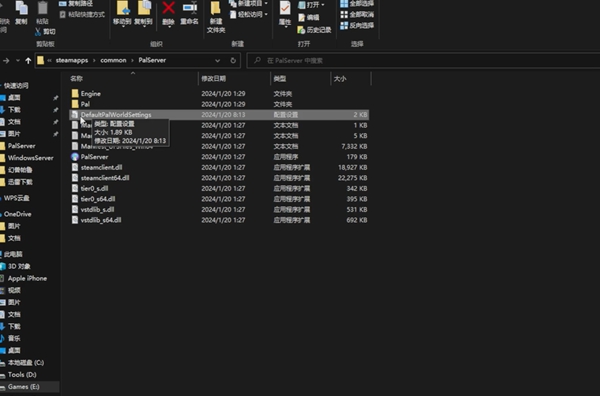The width and height of the screenshot is (600, 396).
Task: Click steamapps in address breadcrumb
Action: coord(72,60)
